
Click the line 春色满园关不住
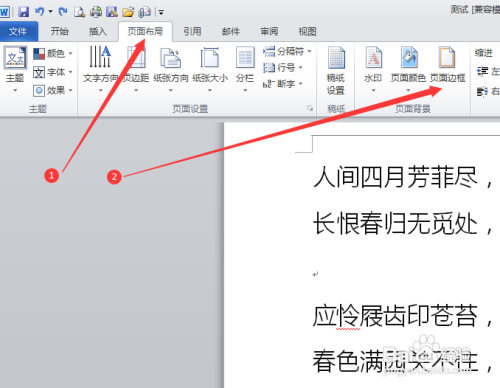point(395,362)
